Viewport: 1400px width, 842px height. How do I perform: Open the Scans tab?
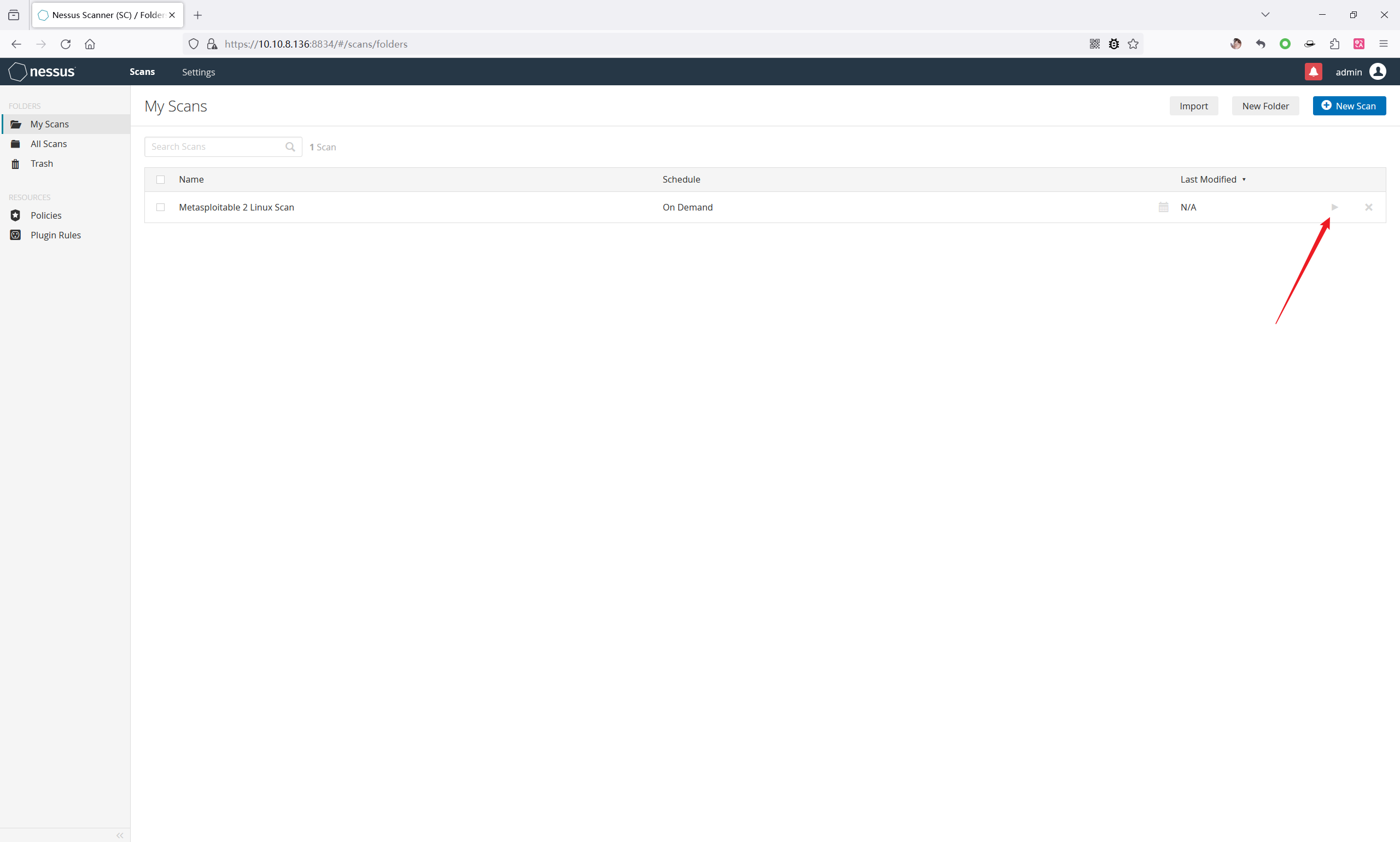click(142, 72)
